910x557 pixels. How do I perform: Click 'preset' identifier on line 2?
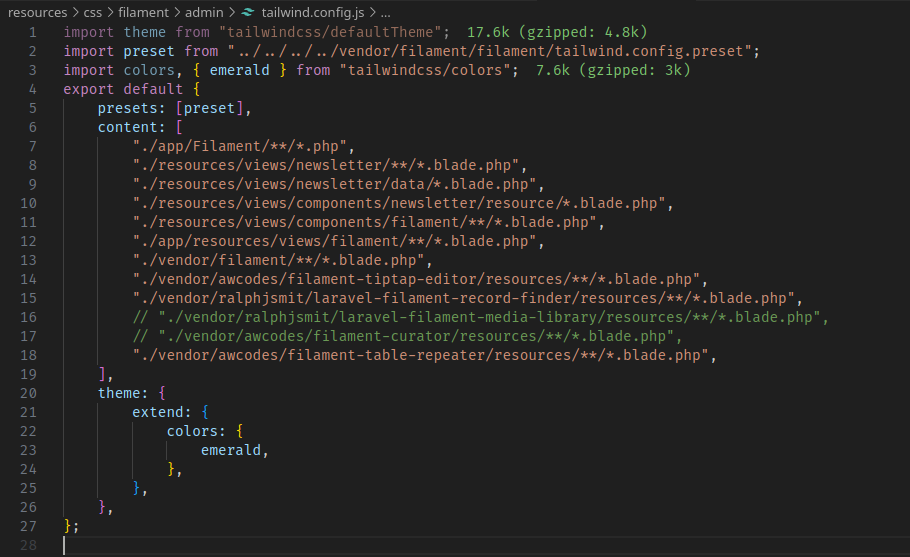pyautogui.click(x=149, y=51)
